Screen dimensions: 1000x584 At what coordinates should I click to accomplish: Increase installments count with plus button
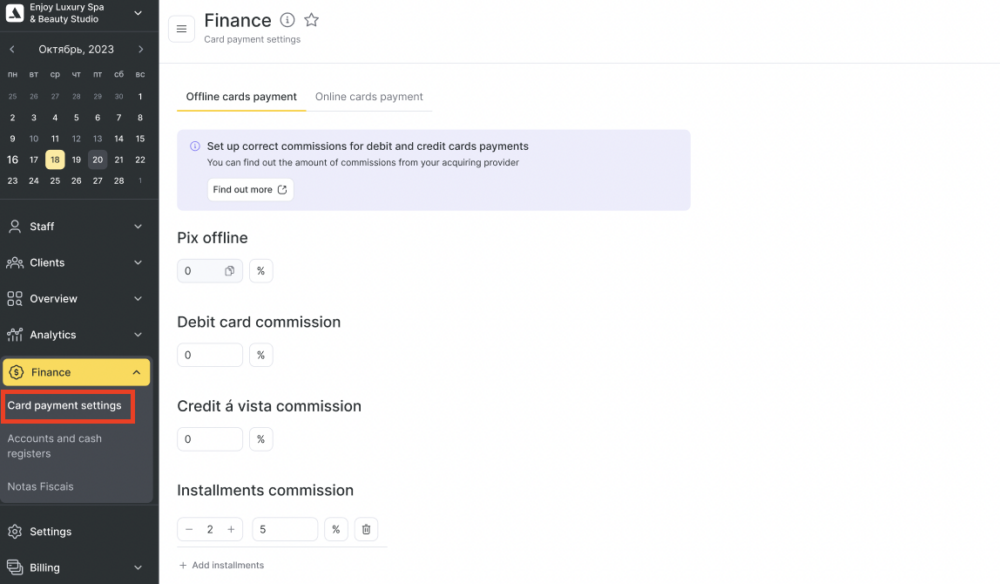click(231, 529)
